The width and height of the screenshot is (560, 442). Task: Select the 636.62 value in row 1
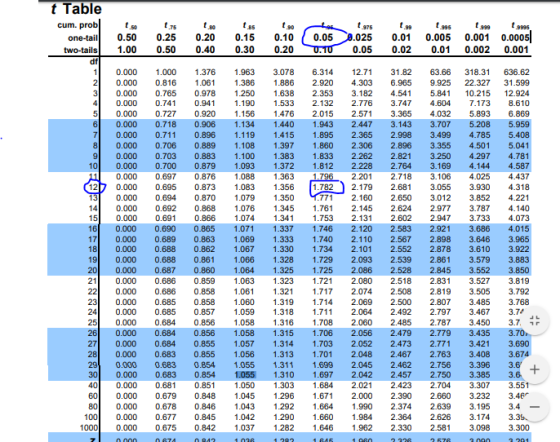tap(516, 72)
